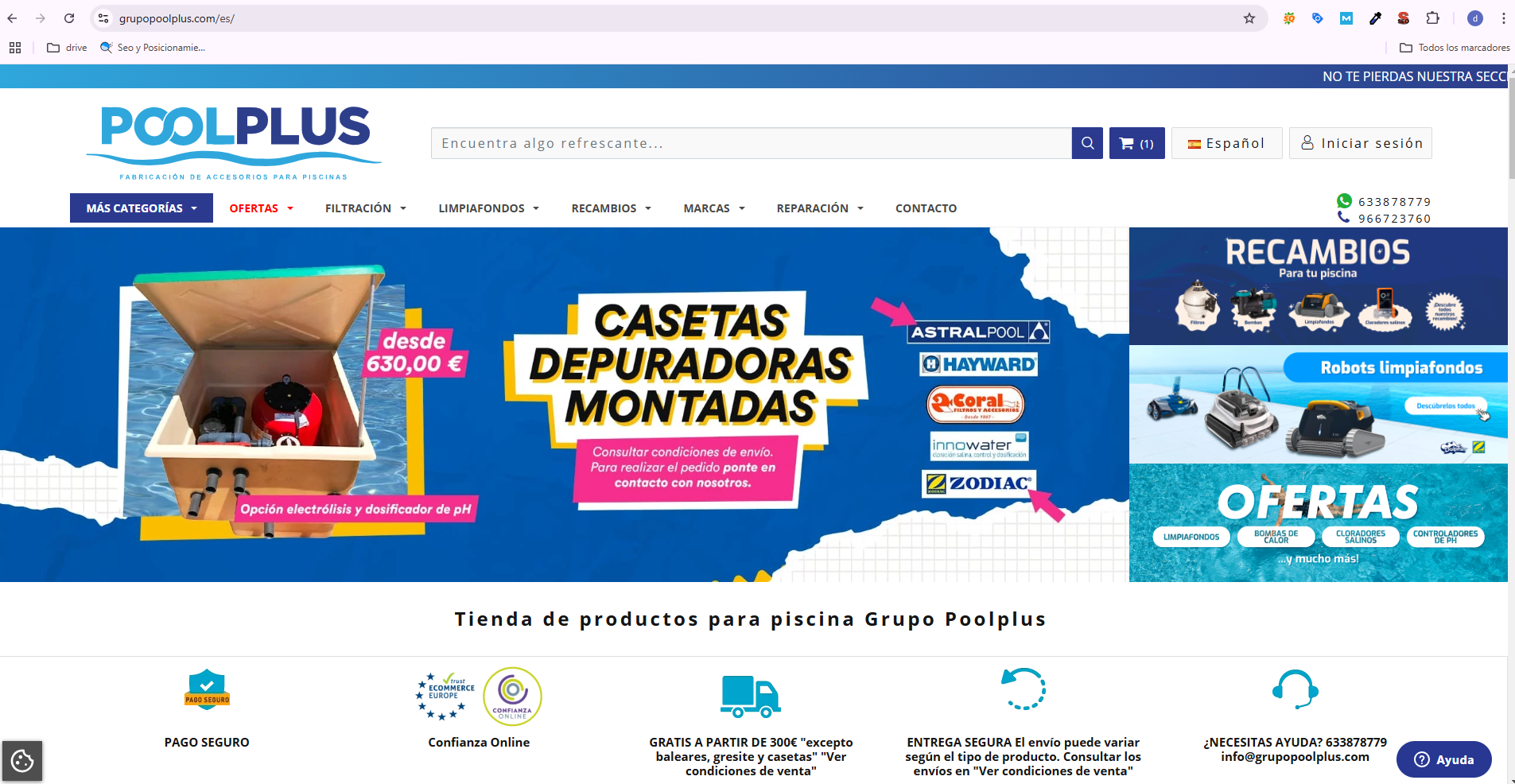
Task: Expand the OFERTAS menu
Action: click(262, 208)
